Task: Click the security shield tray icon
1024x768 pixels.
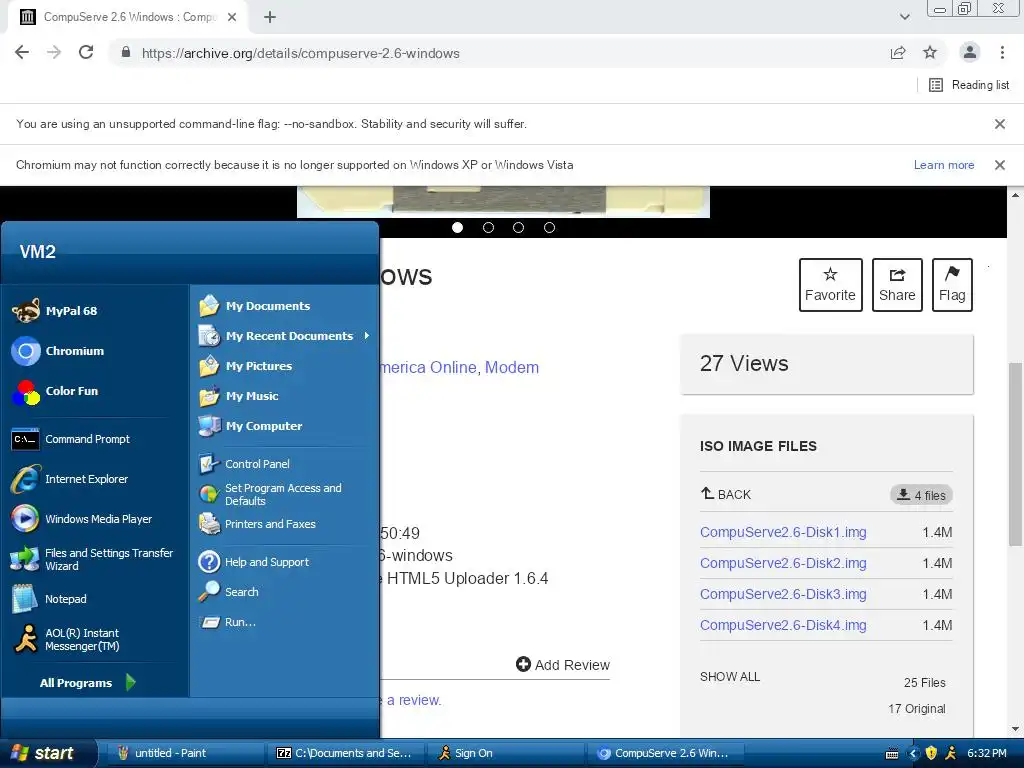Action: [931, 753]
